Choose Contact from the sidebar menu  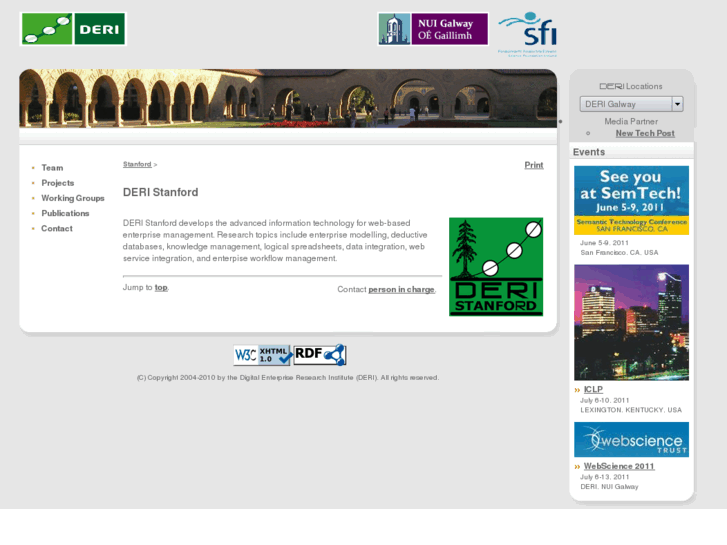57,228
